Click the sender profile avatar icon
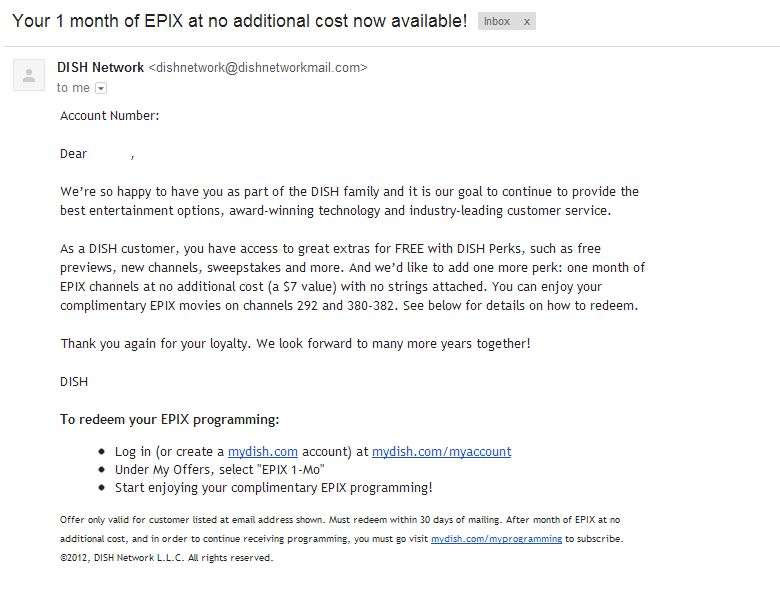This screenshot has height=605, width=780. coord(29,75)
